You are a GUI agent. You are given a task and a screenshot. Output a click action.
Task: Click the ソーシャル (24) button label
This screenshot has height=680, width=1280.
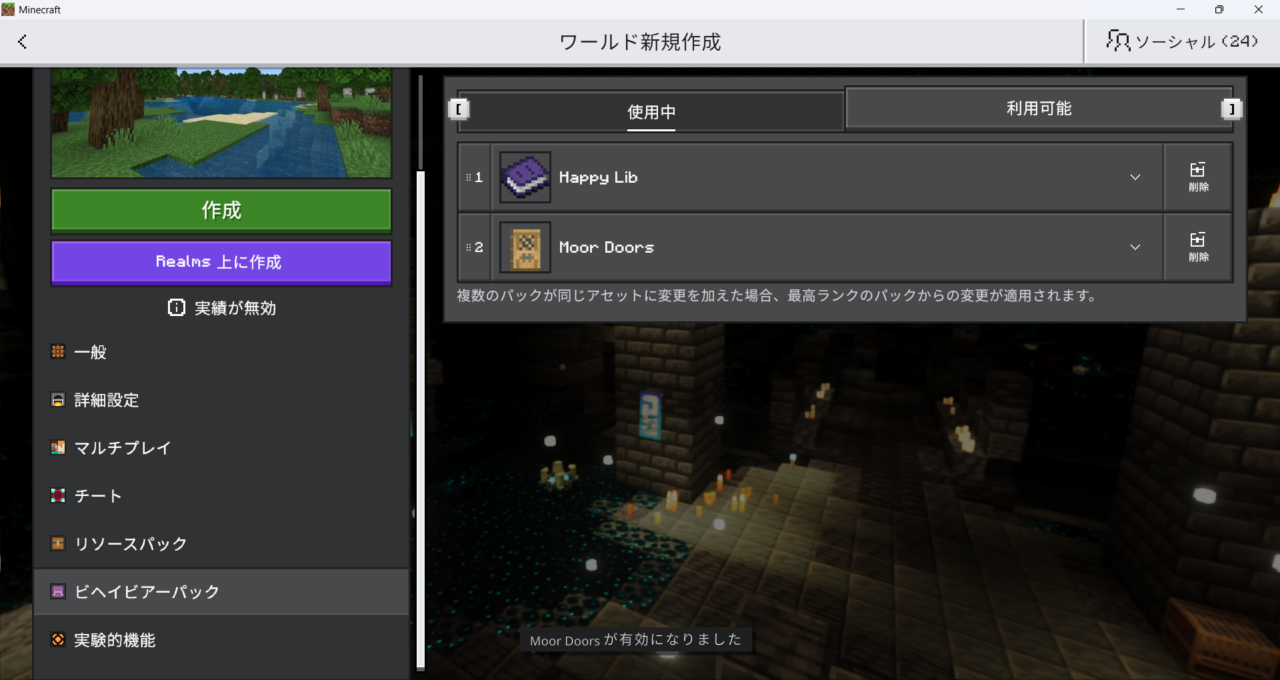pos(1197,42)
